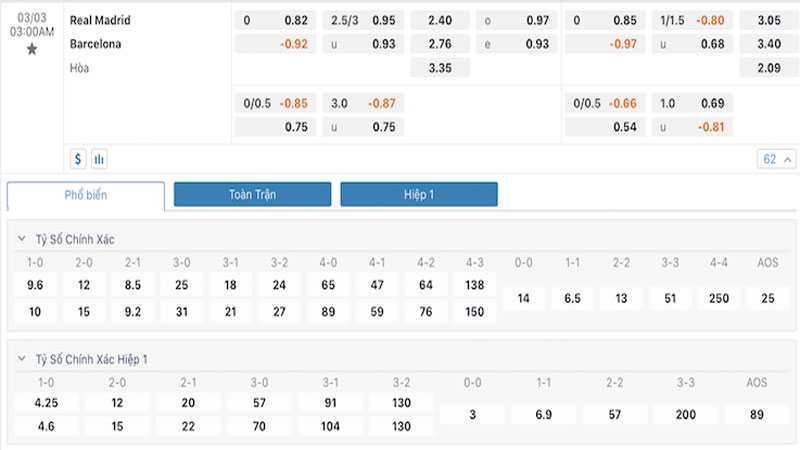Collapse the Tỷ Số Chính Xác section
Screen dimensions: 800x450
tap(21, 239)
